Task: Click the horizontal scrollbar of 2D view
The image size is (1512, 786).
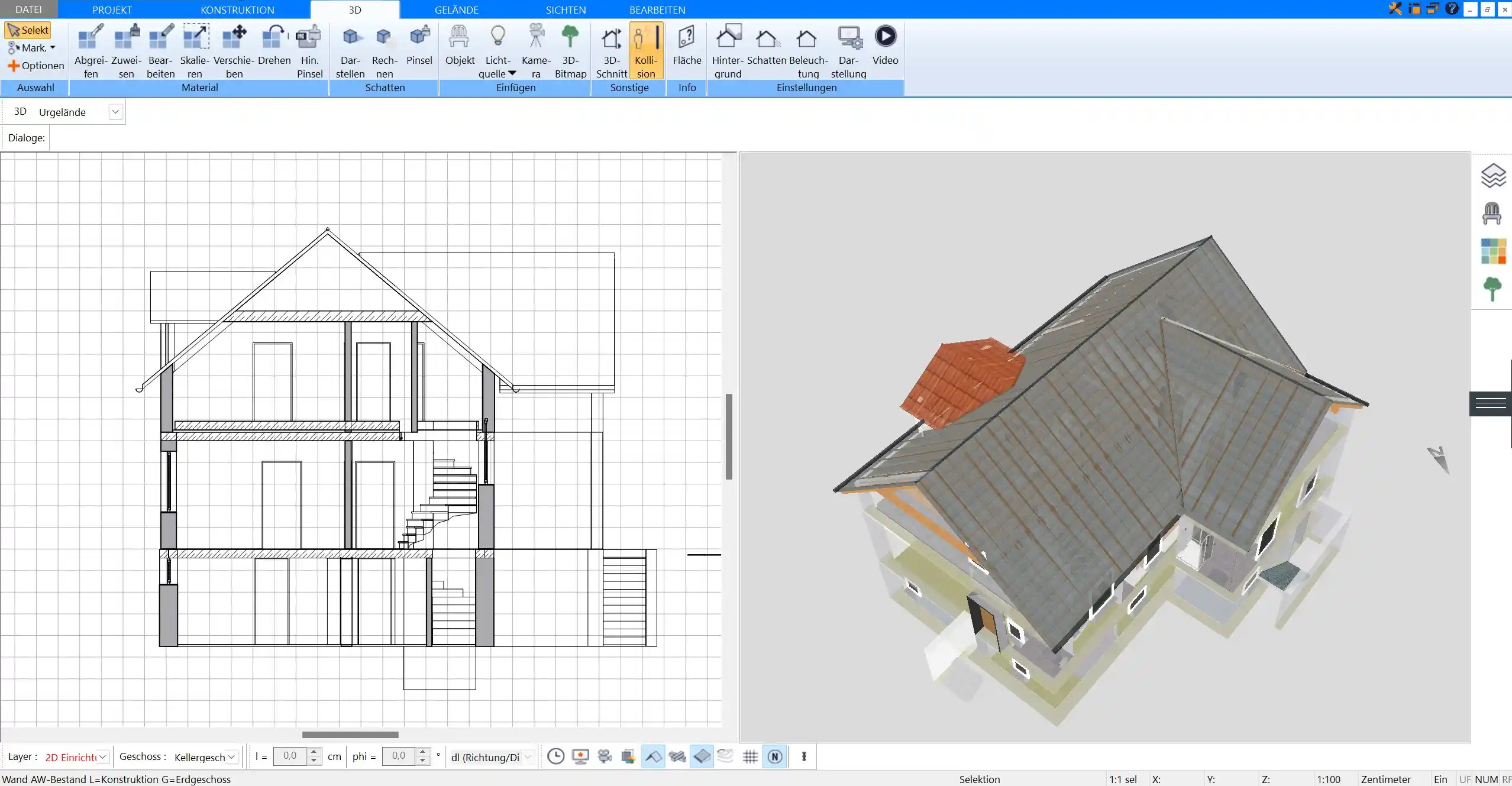Action: click(350, 735)
